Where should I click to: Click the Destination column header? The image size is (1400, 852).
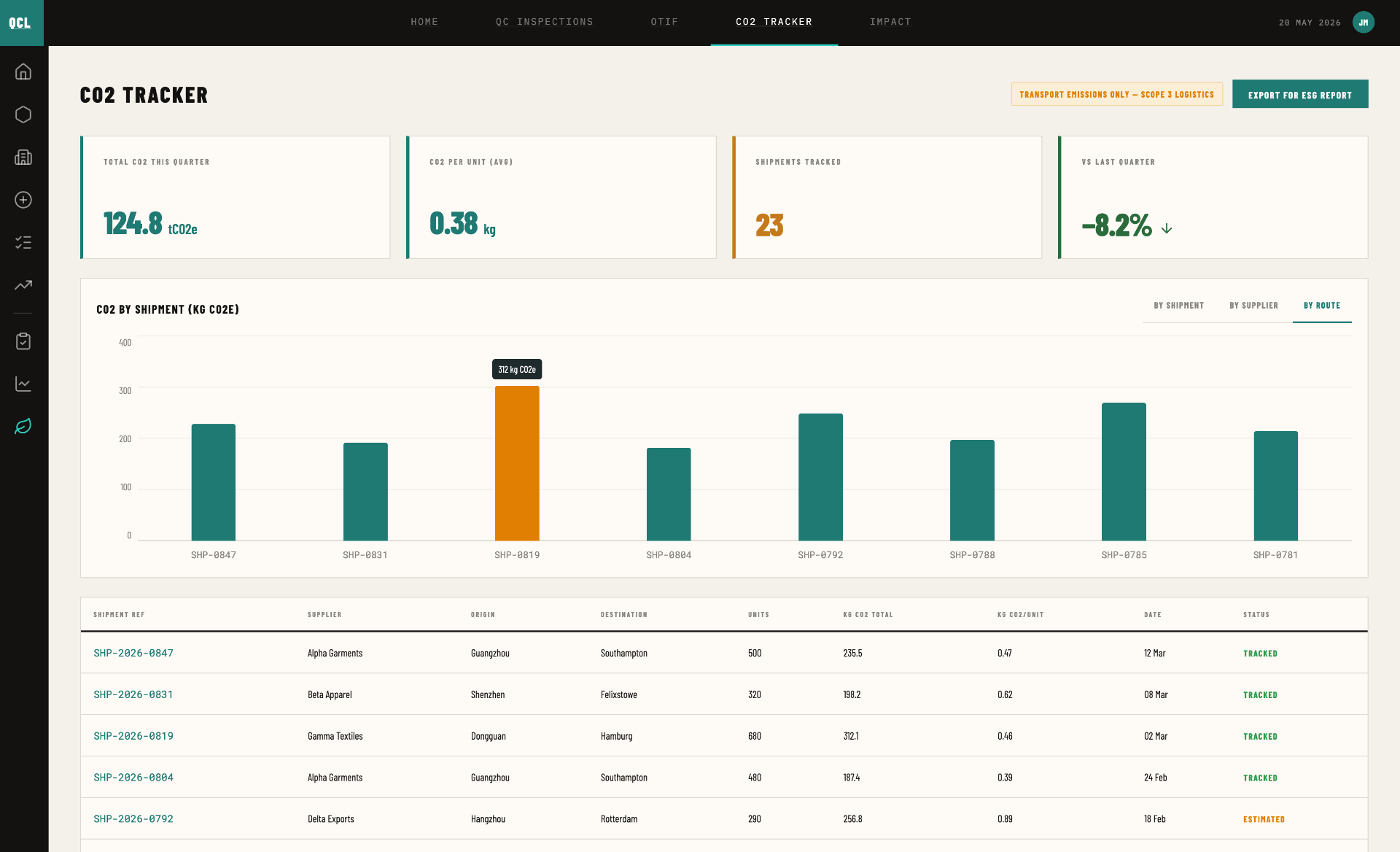624,615
